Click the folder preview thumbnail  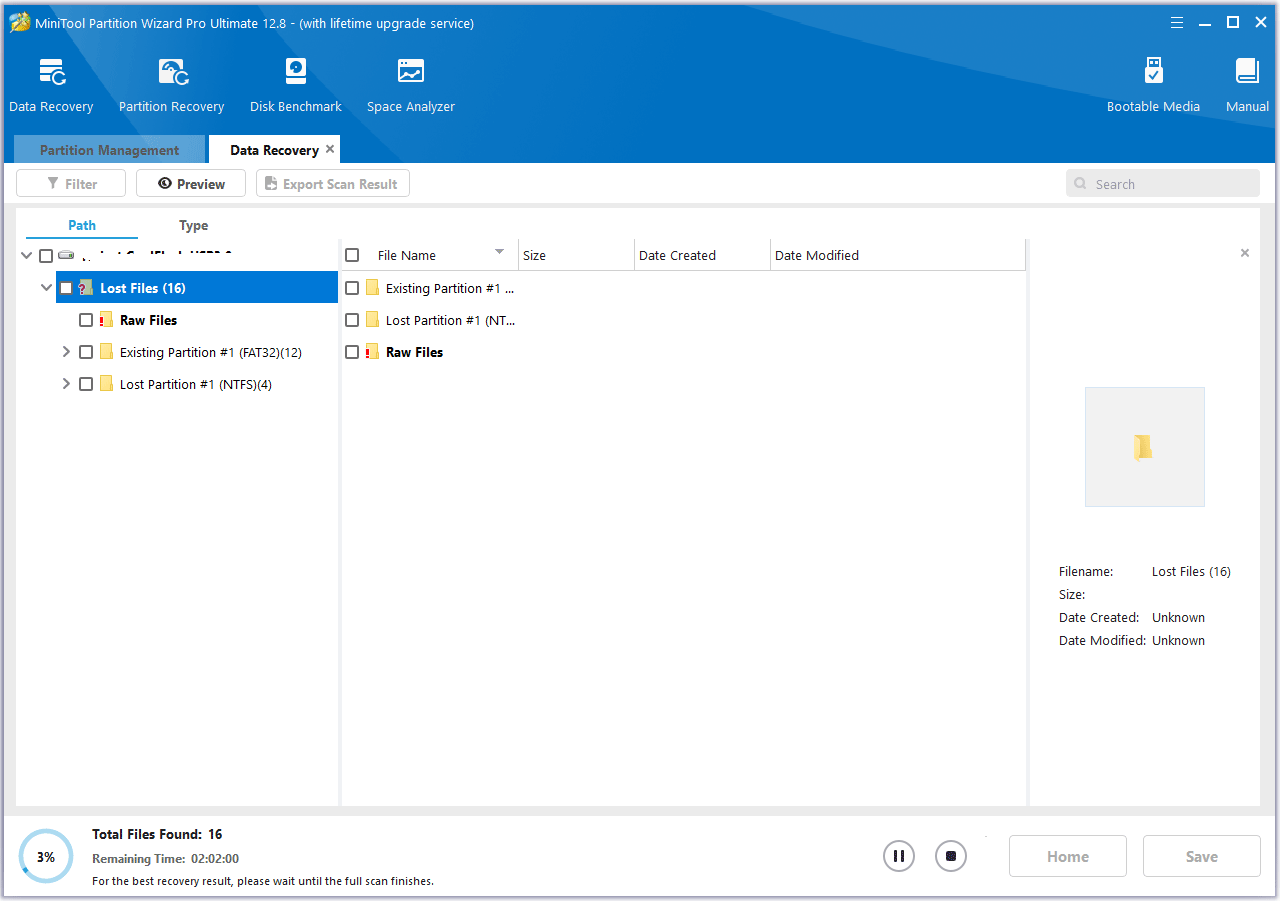coord(1144,447)
